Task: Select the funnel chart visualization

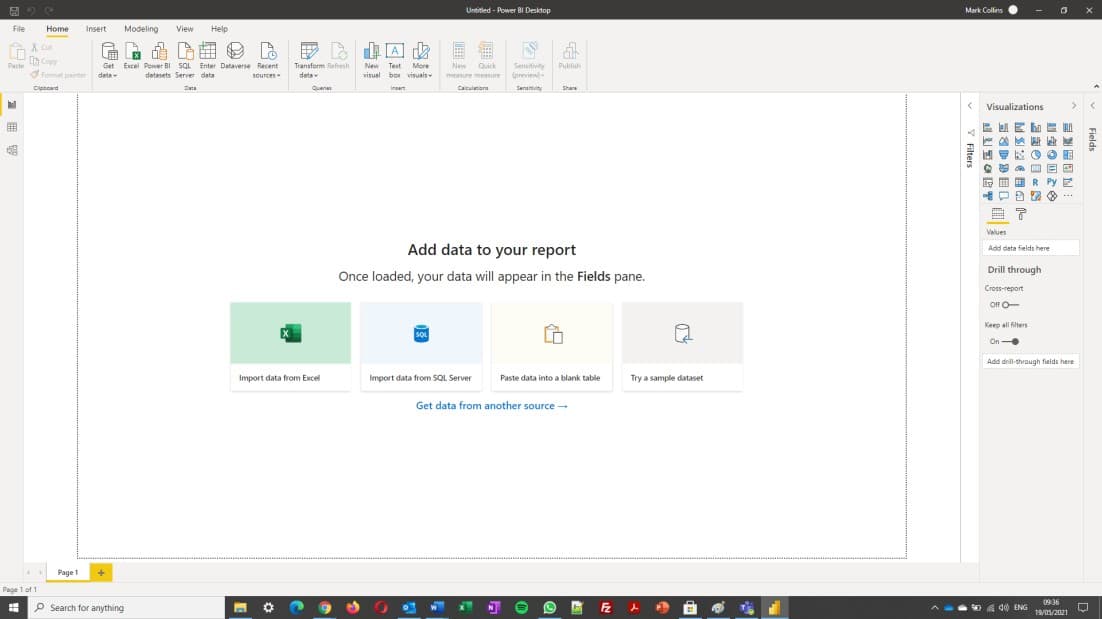Action: click(1004, 155)
